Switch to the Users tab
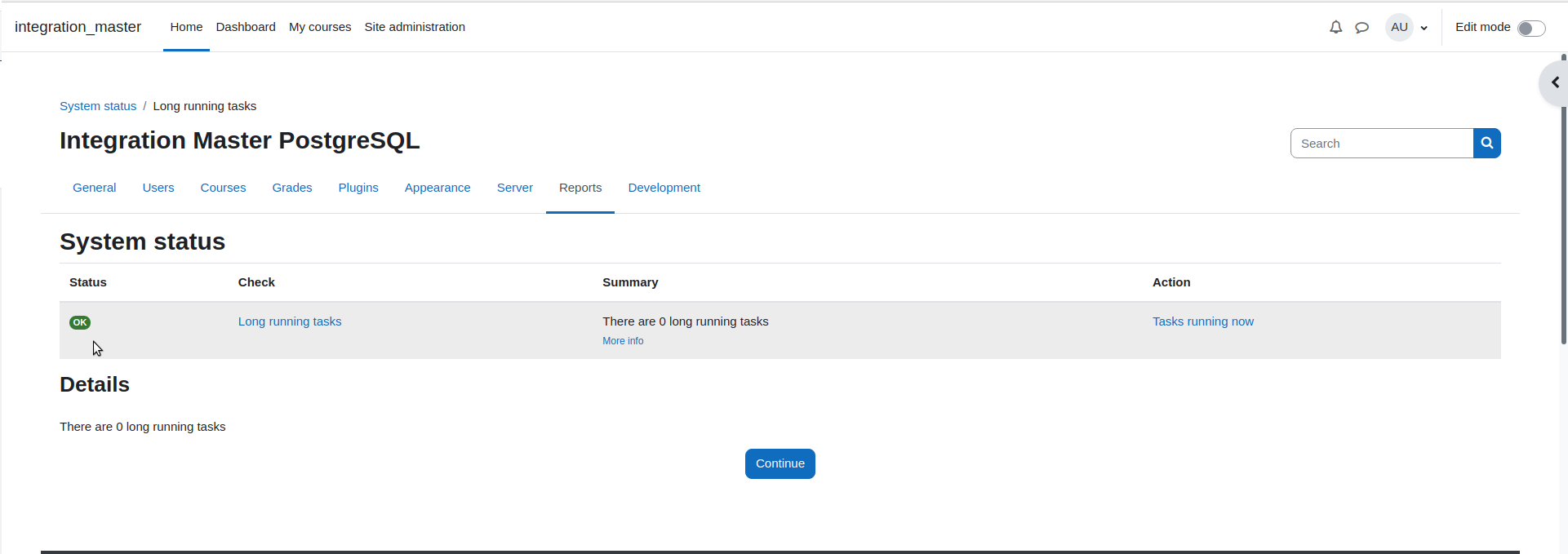Screen dimensions: 1568x554 [158, 188]
